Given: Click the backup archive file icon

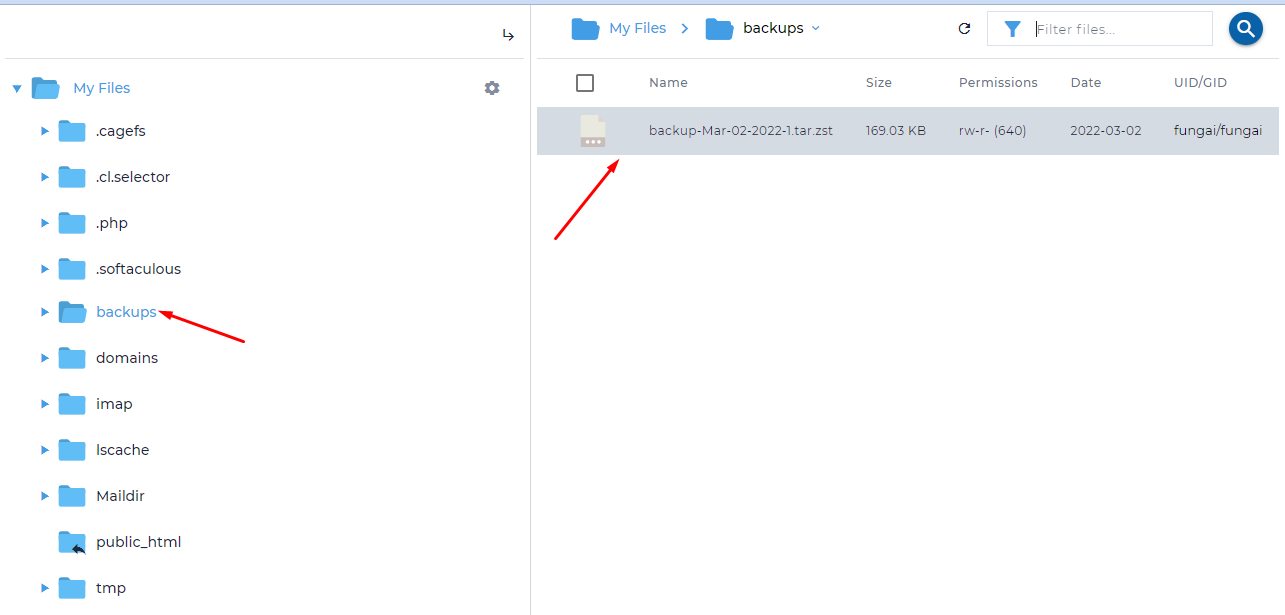Looking at the screenshot, I should (x=593, y=130).
